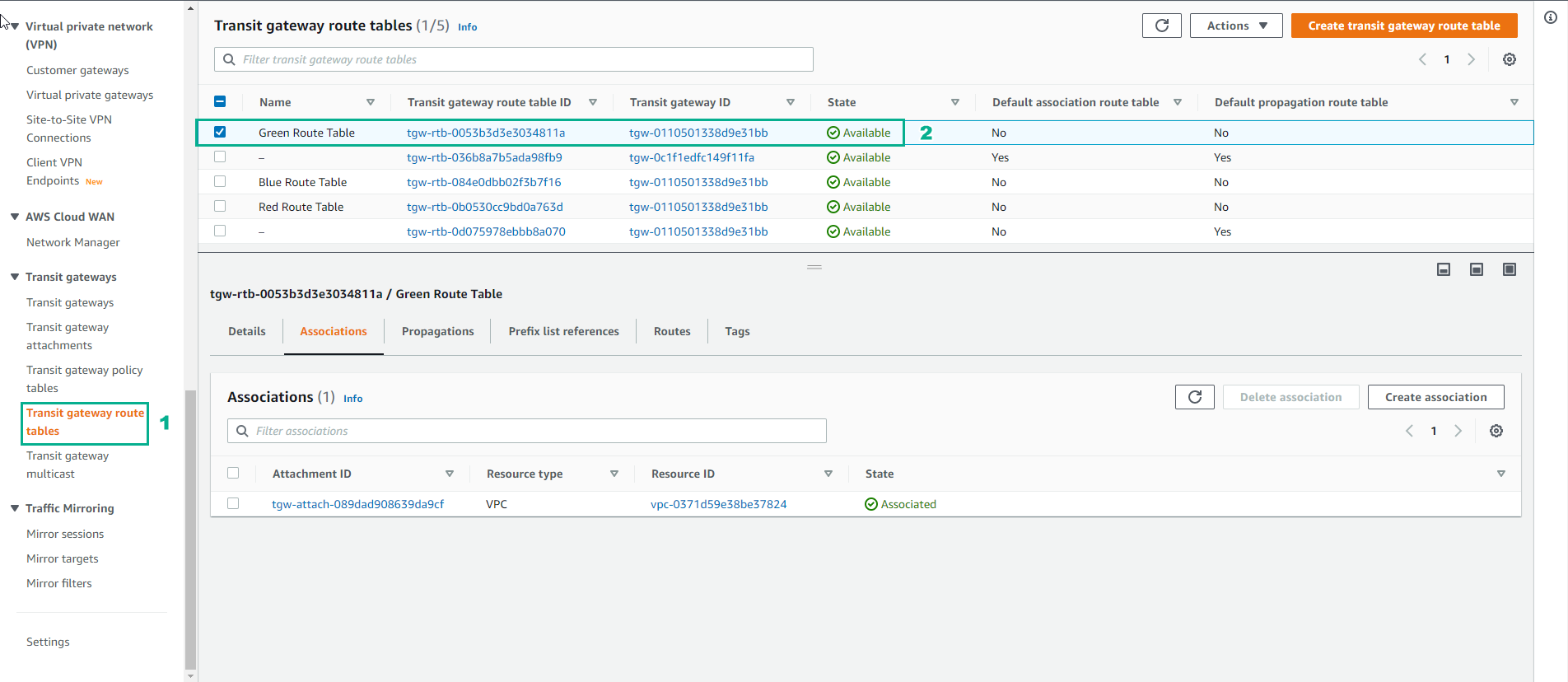Collapse Virtual private network (VPN) section
1568x682 pixels.
[x=15, y=26]
